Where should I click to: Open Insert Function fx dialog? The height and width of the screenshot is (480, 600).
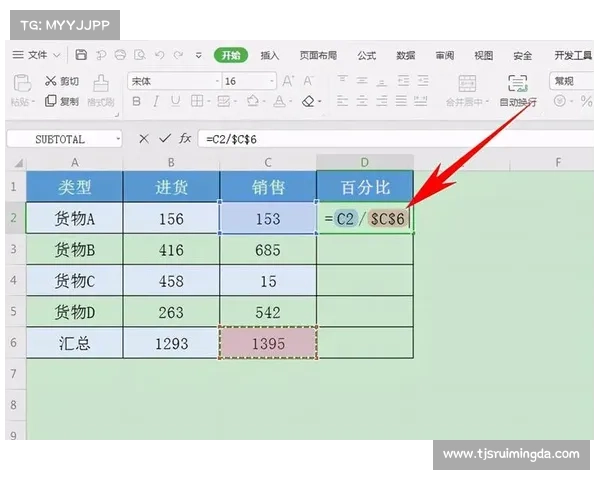click(185, 138)
